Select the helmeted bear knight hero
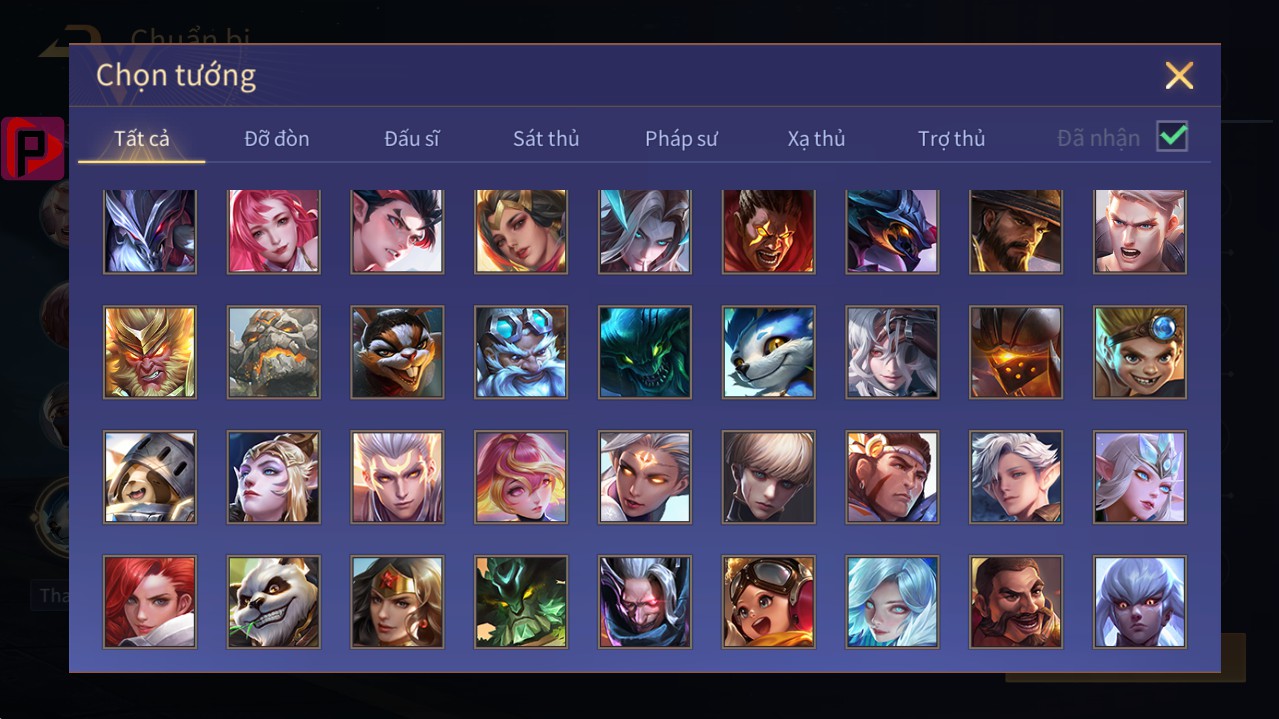1279x719 pixels. 150,477
